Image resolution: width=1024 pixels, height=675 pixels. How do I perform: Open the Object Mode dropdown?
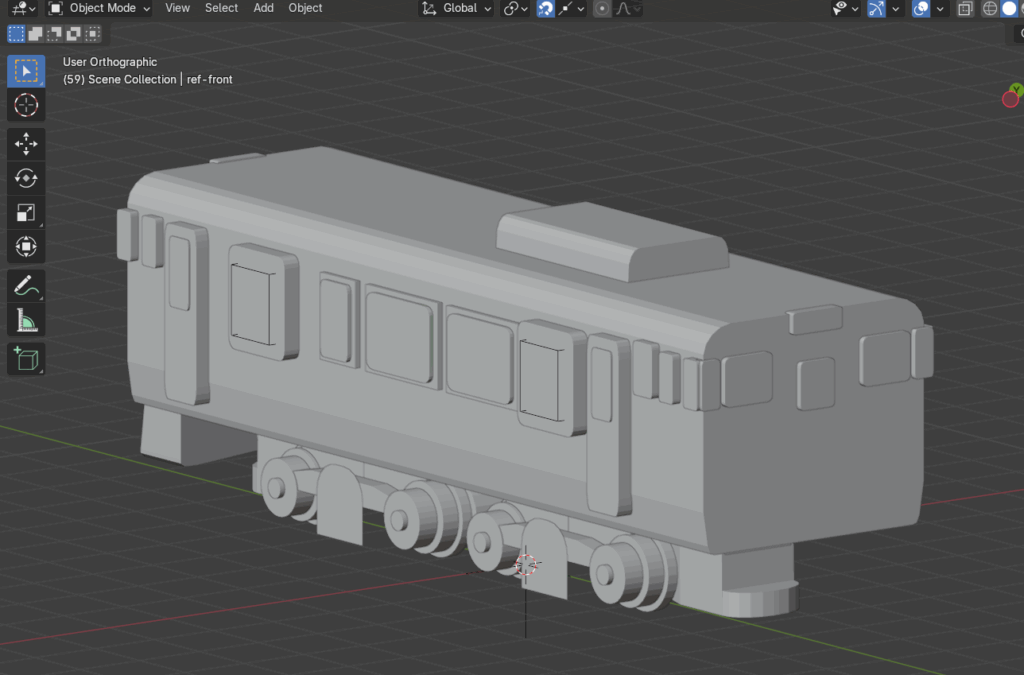[100, 8]
